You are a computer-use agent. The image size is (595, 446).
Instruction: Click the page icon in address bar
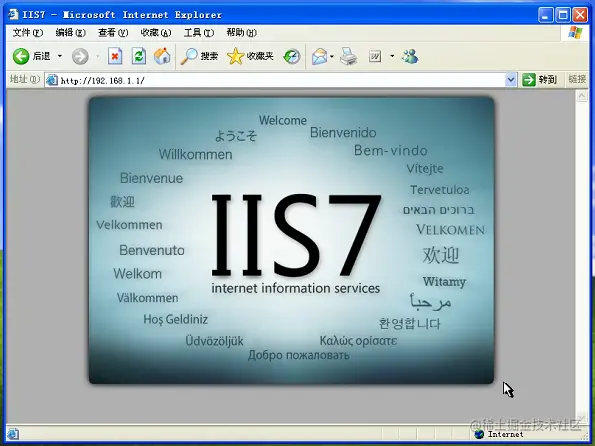pos(52,80)
